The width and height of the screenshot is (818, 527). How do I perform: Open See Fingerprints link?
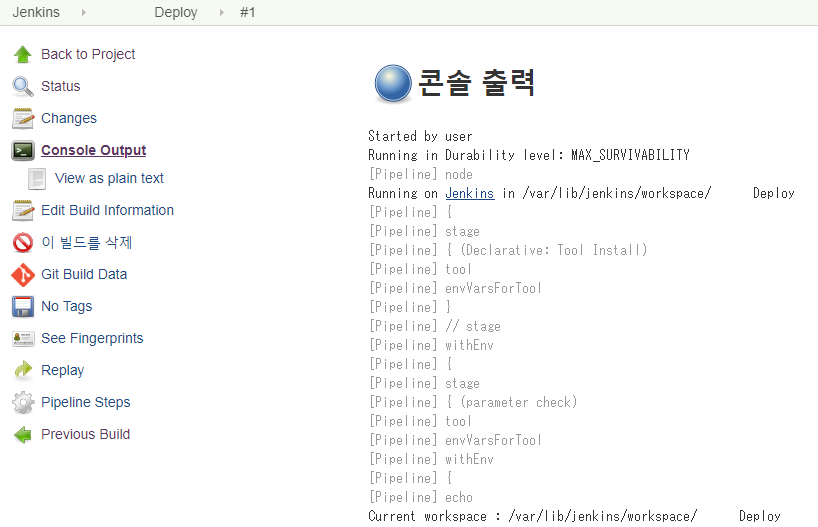click(x=92, y=339)
